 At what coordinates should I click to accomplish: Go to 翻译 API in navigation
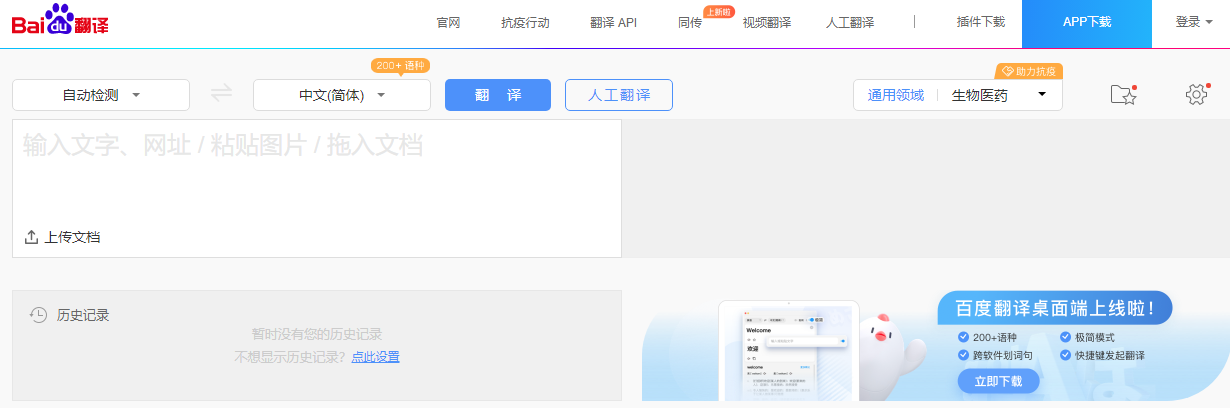(x=613, y=23)
